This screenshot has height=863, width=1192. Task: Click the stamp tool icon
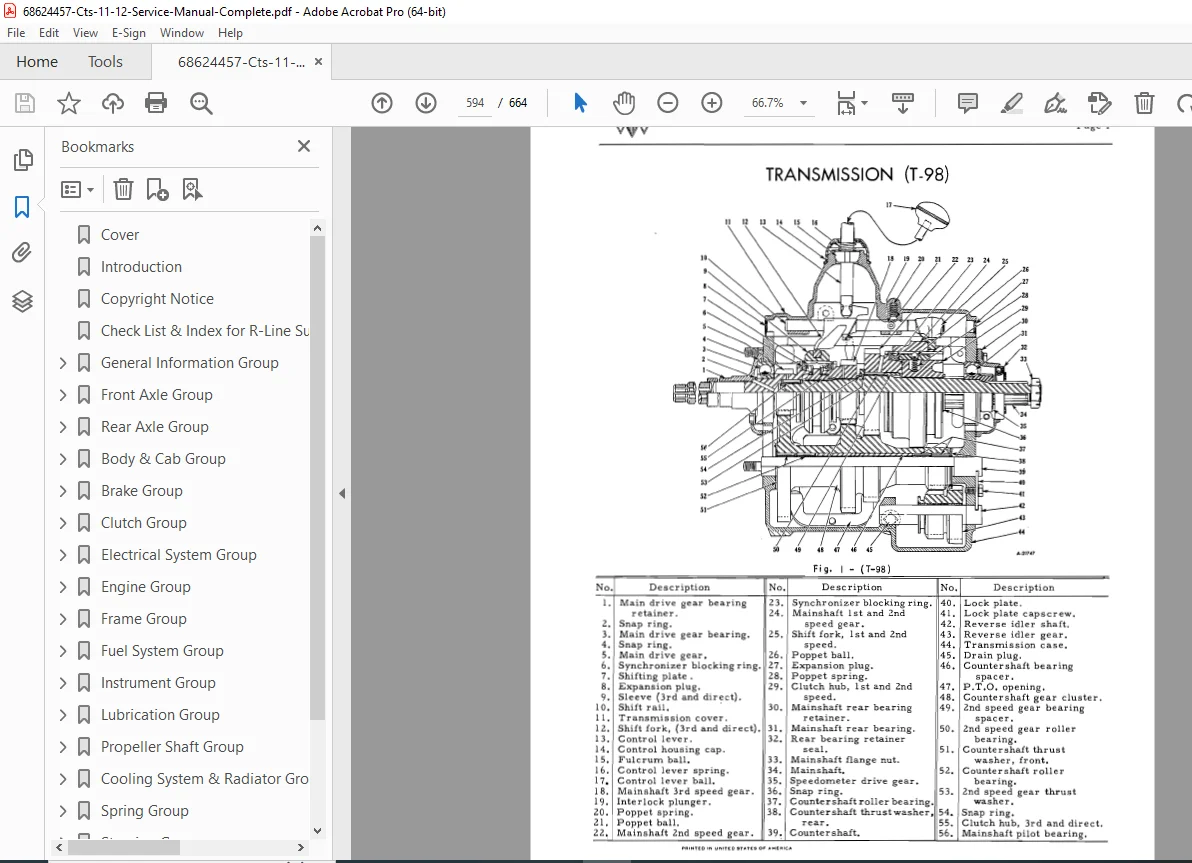click(1099, 103)
